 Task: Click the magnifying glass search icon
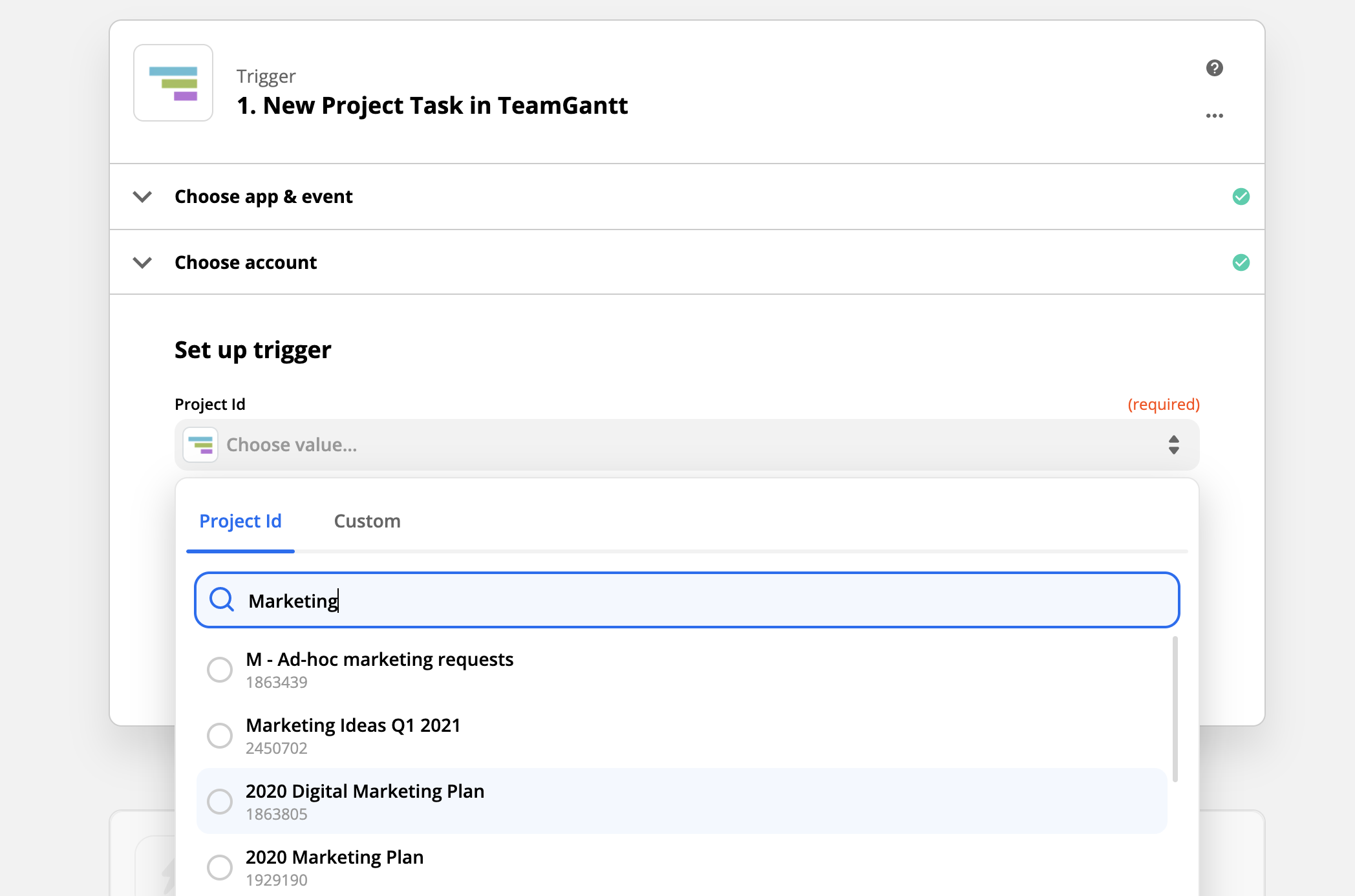[x=222, y=600]
